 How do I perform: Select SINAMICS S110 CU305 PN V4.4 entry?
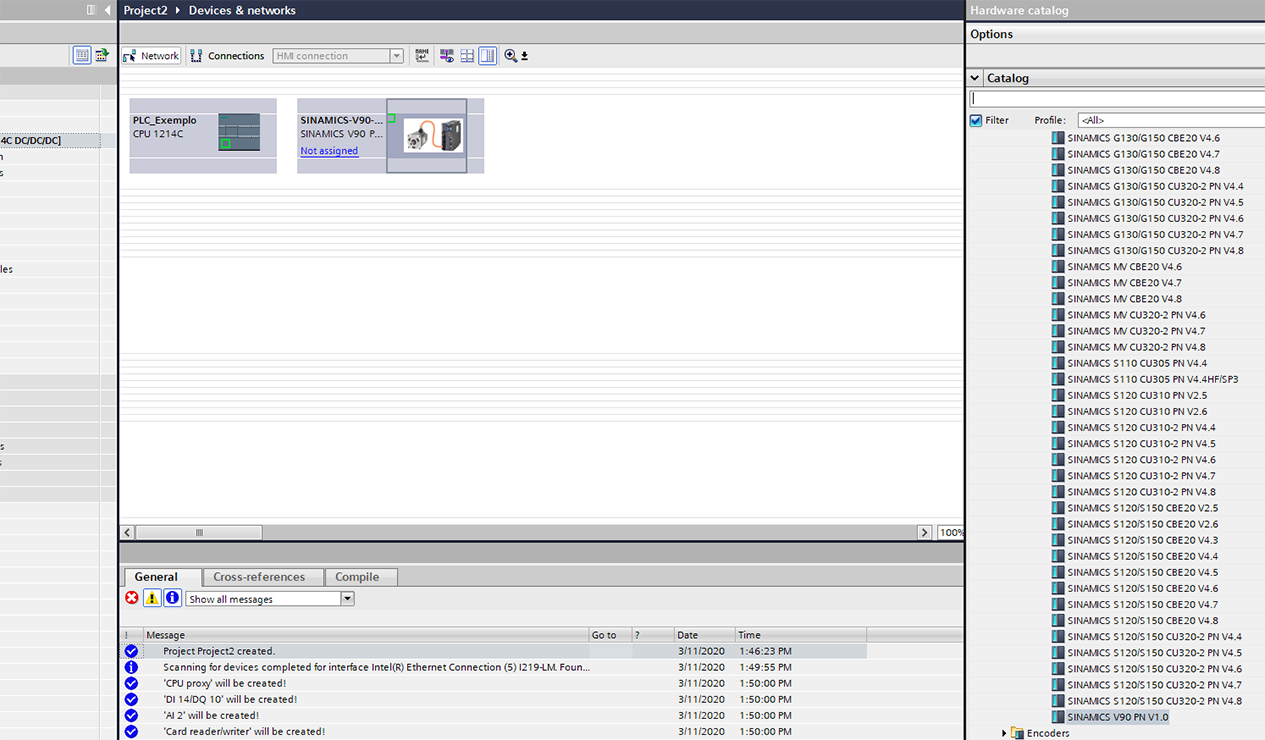coord(1137,363)
